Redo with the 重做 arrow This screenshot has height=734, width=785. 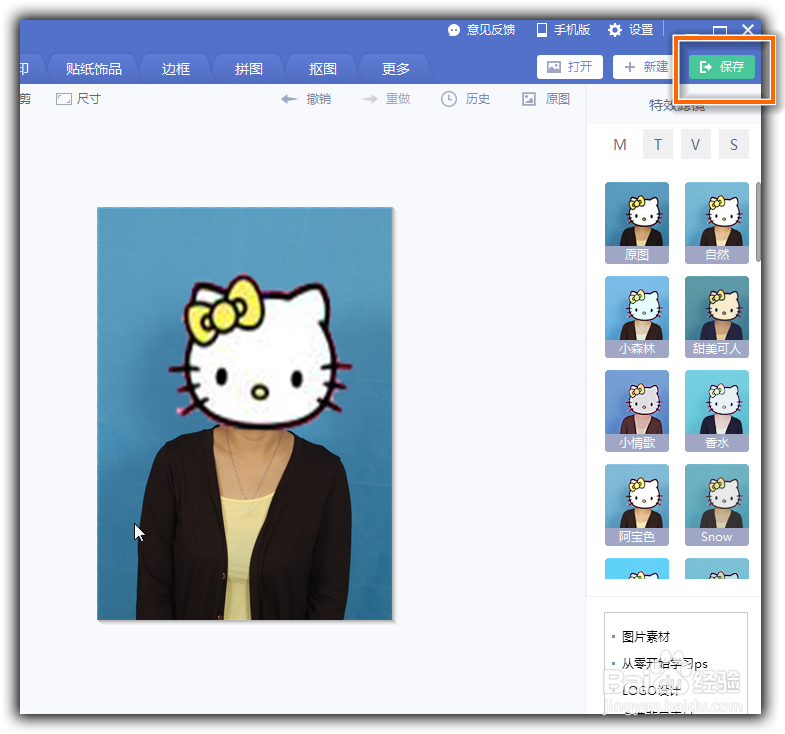coord(385,99)
